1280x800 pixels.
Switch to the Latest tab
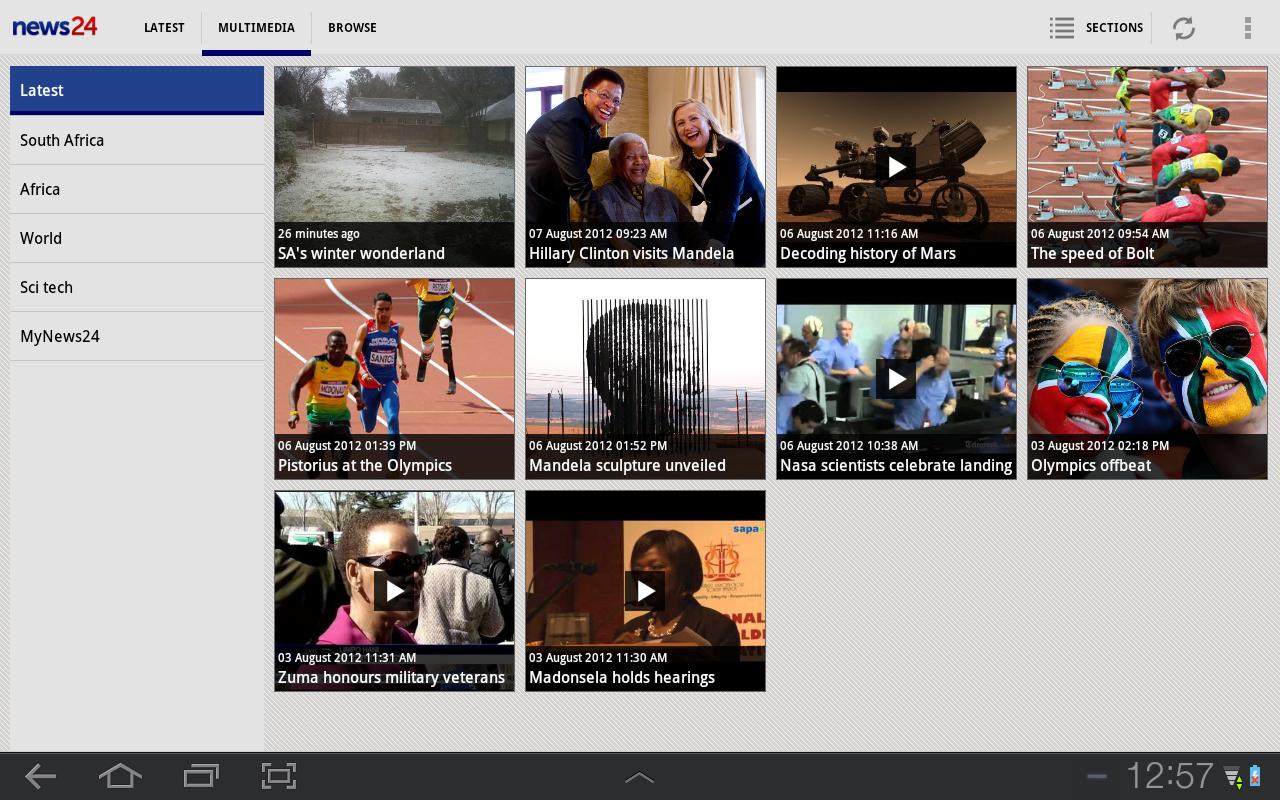164,28
